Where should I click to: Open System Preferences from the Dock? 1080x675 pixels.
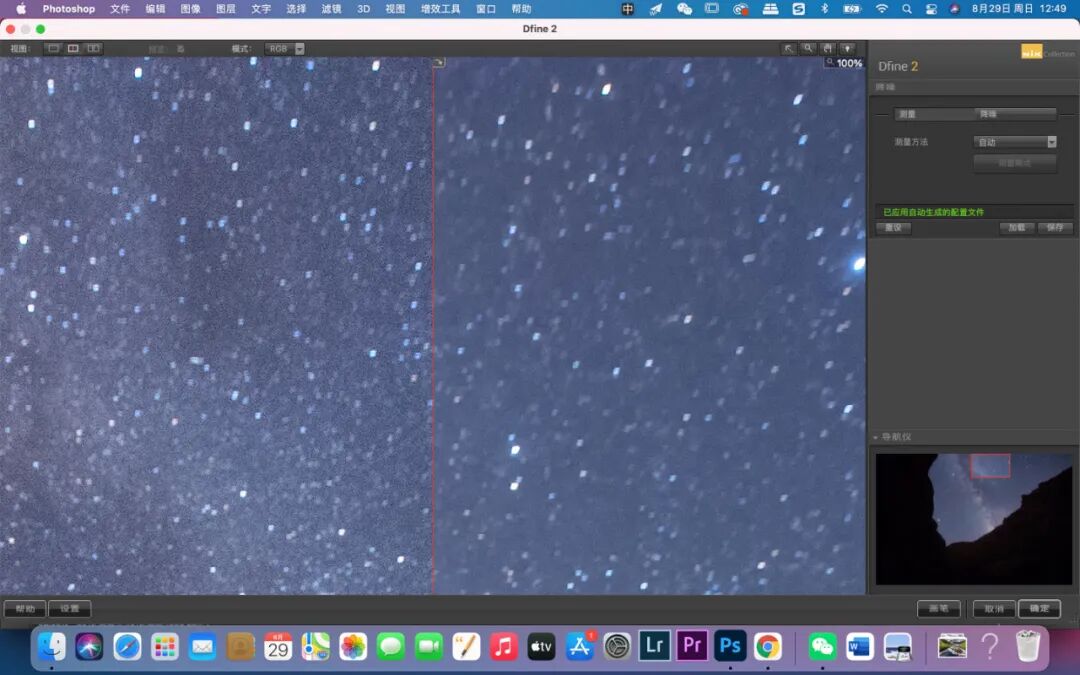(617, 646)
